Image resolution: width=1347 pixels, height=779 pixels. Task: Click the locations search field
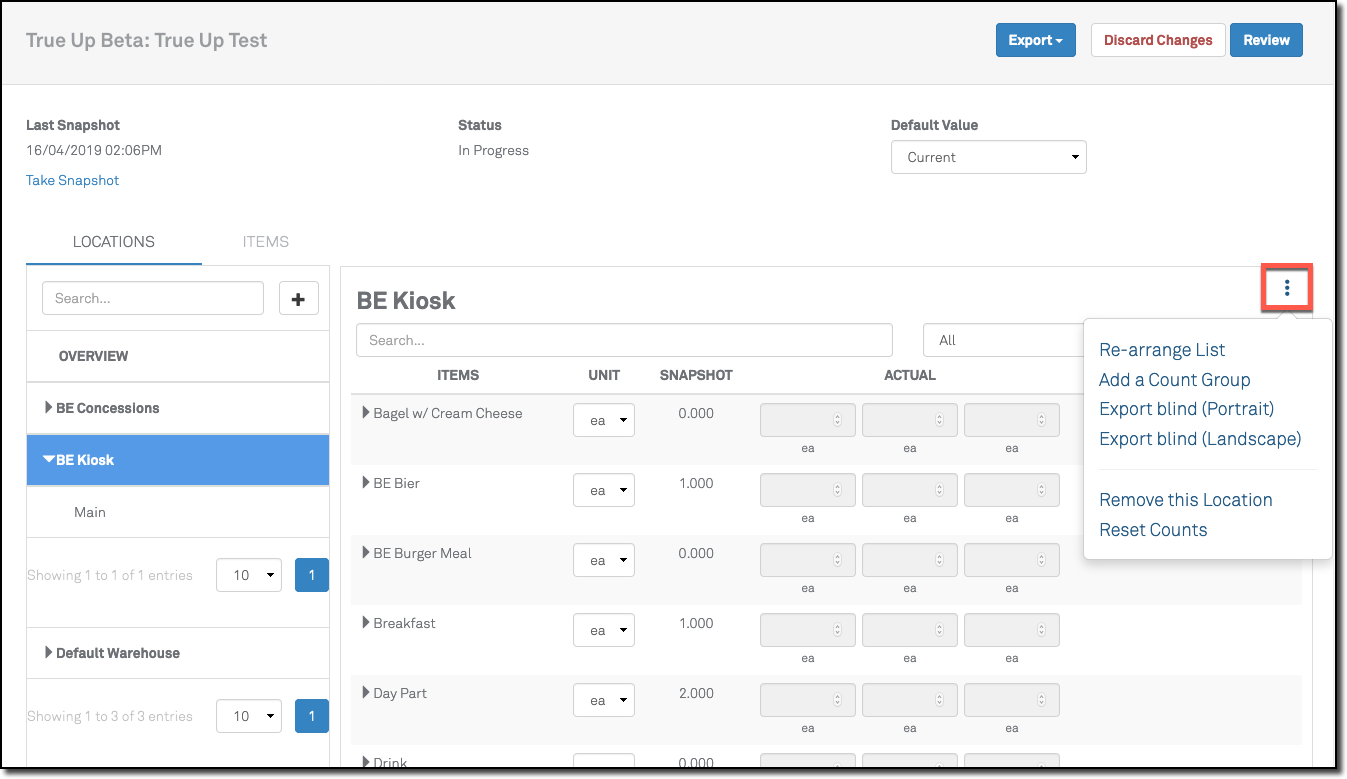pyautogui.click(x=153, y=299)
